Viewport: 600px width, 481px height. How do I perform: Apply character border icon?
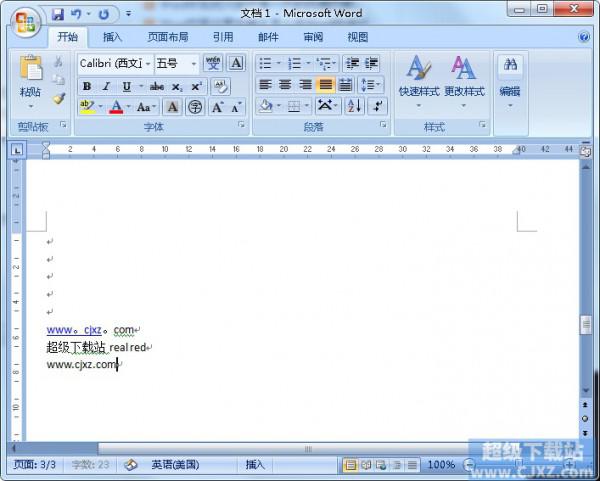coord(236,63)
